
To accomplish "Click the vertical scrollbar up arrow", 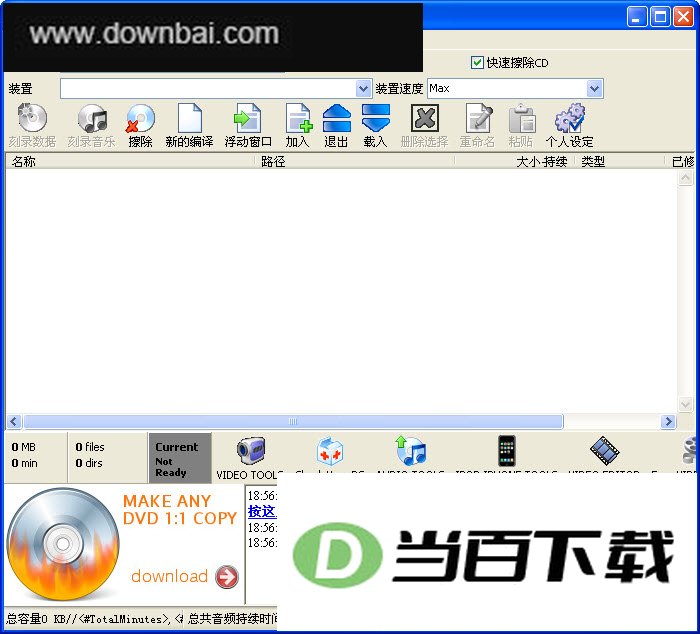I will click(x=685, y=178).
